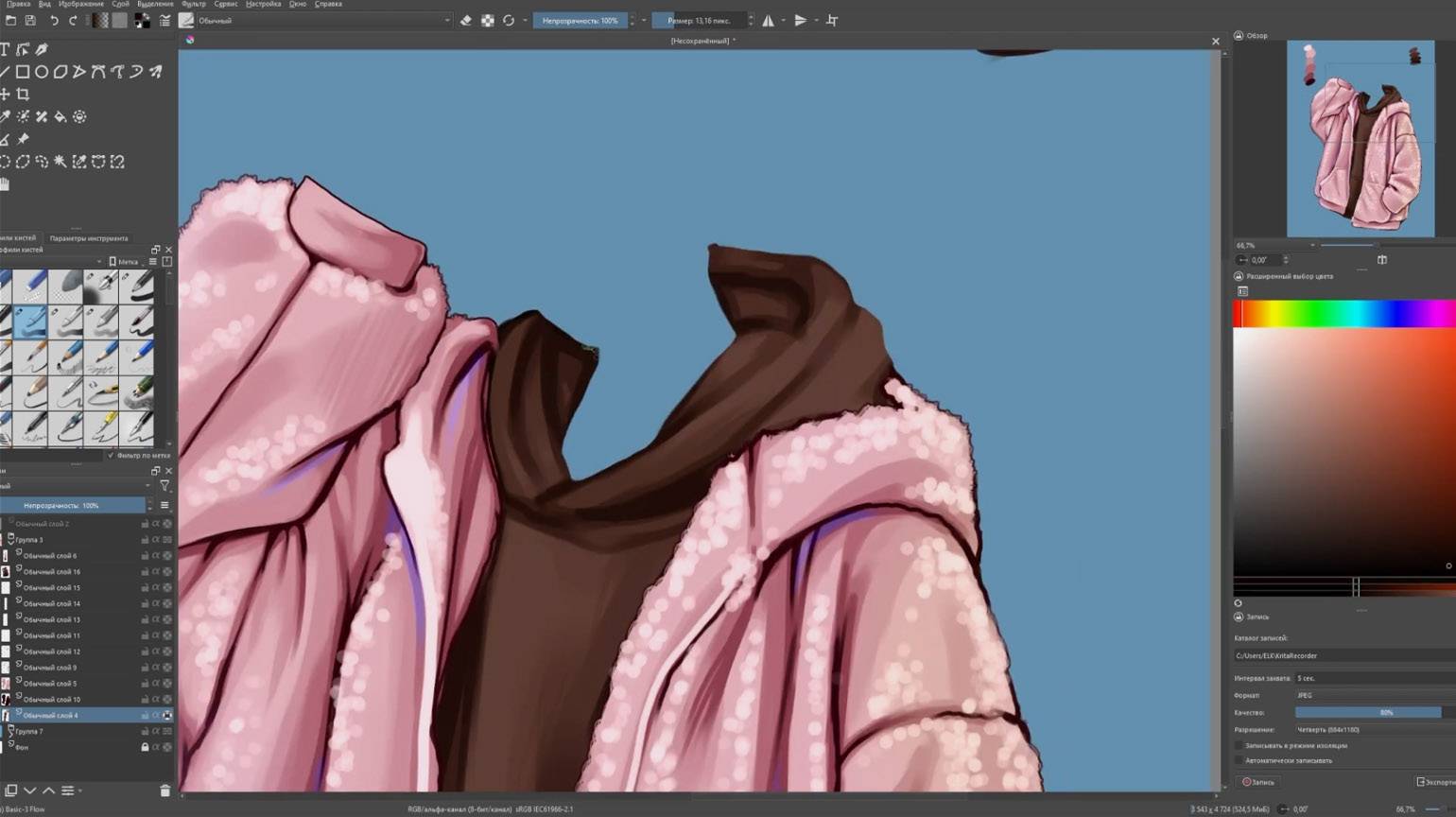Enable 'Автоматически записывать' checkbox

click(x=1239, y=760)
